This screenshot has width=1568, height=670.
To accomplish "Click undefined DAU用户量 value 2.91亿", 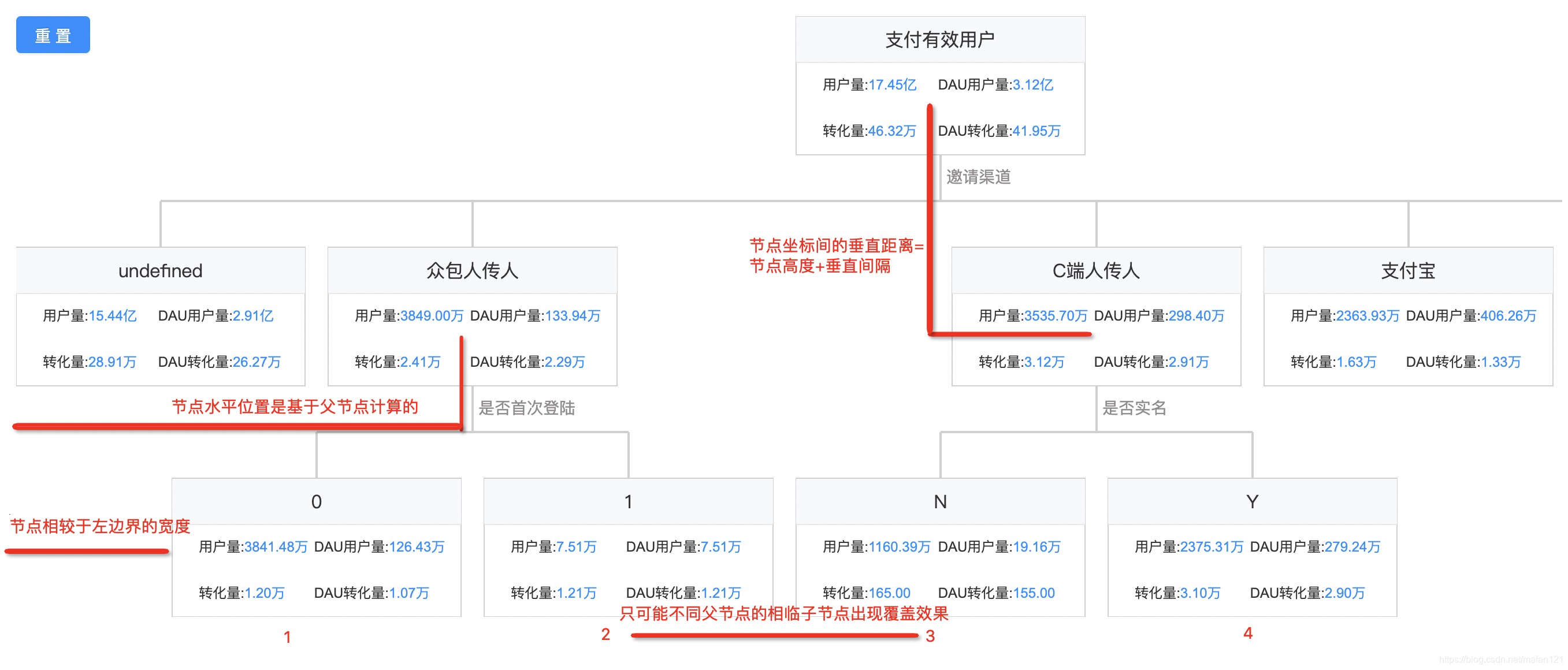I will [253, 316].
